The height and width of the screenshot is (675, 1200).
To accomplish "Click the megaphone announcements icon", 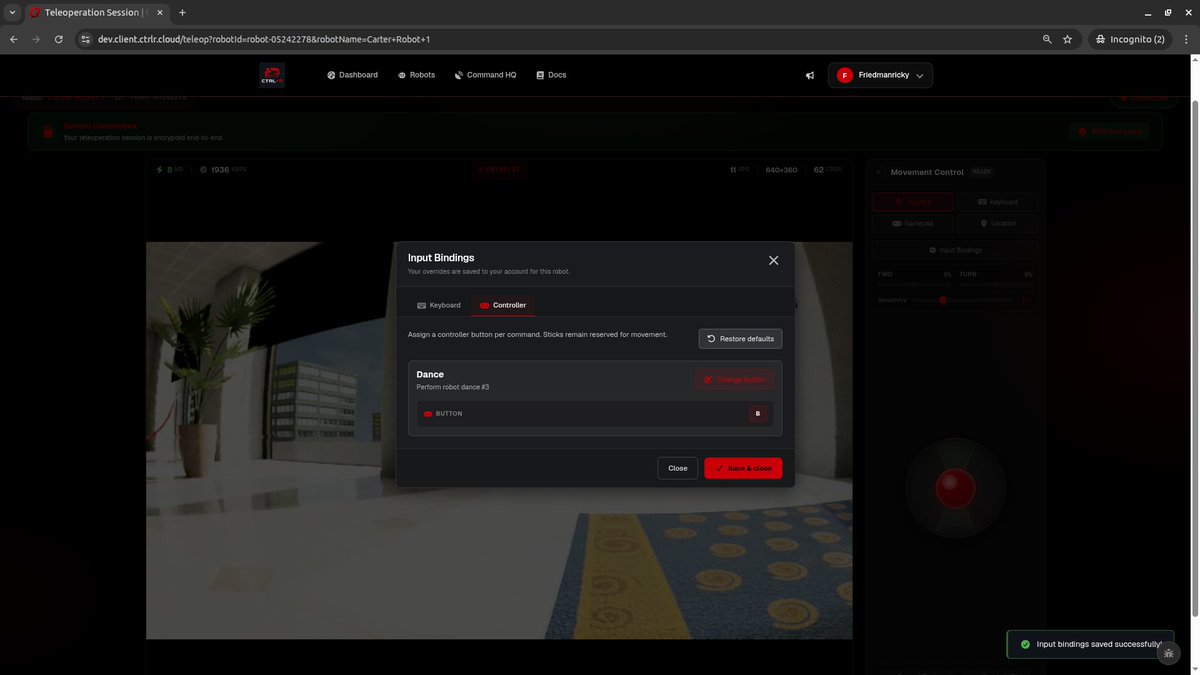I will click(809, 75).
